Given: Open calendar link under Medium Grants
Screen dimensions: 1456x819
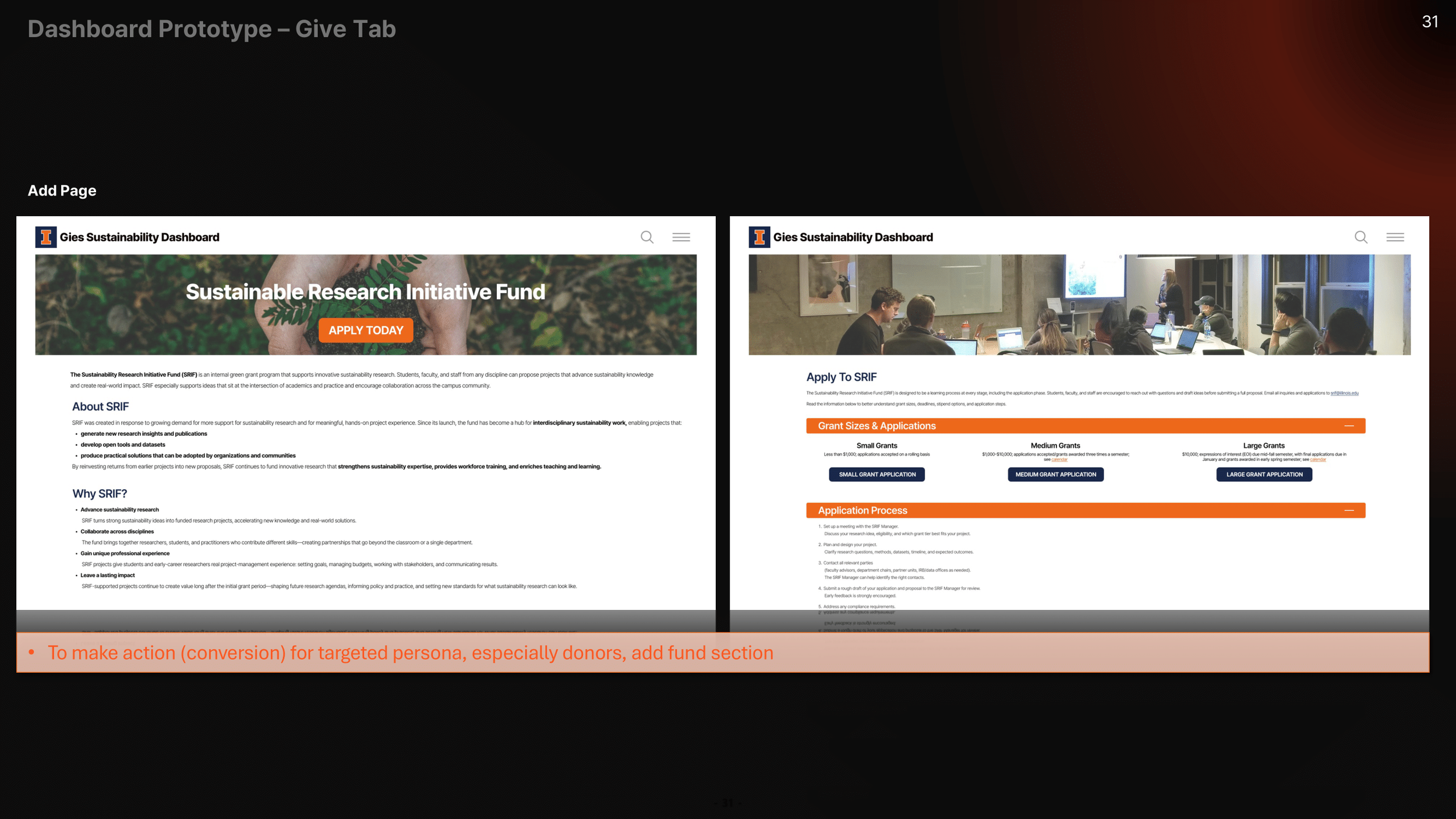Looking at the screenshot, I should point(1059,460).
